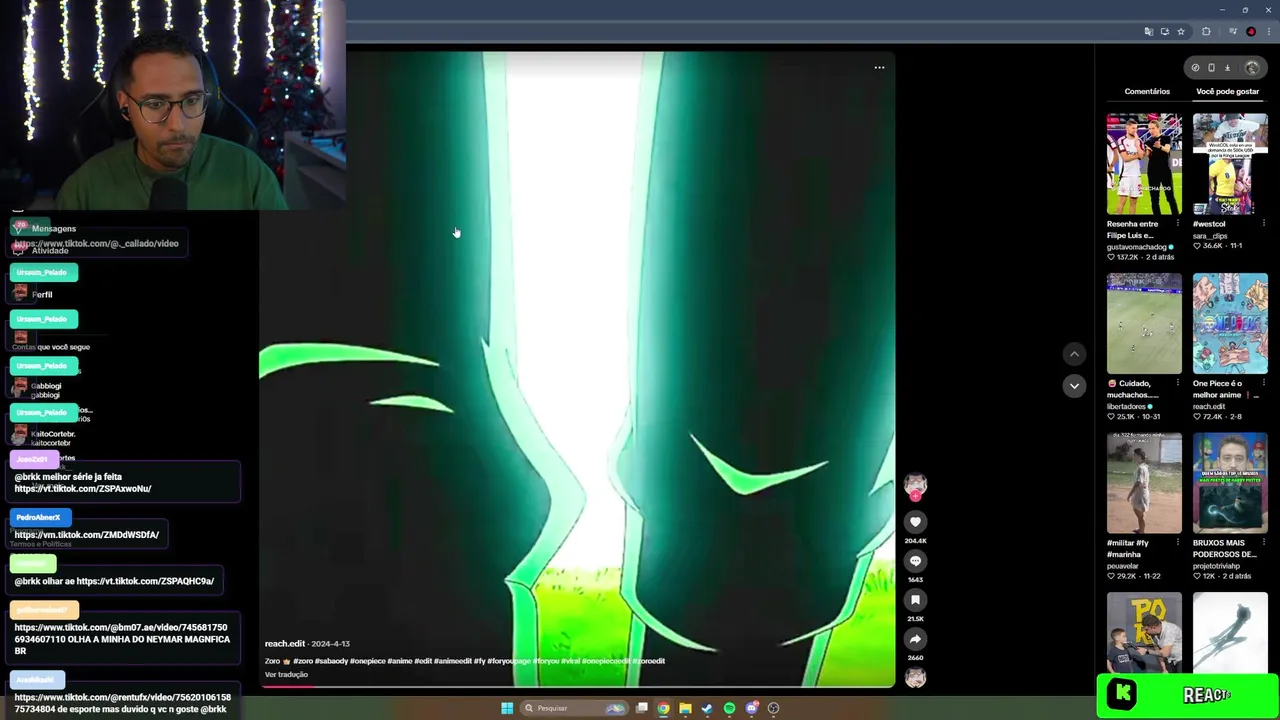Image resolution: width=1280 pixels, height=720 pixels.
Task: Click the Chrome translate page icon
Action: coord(1148,32)
